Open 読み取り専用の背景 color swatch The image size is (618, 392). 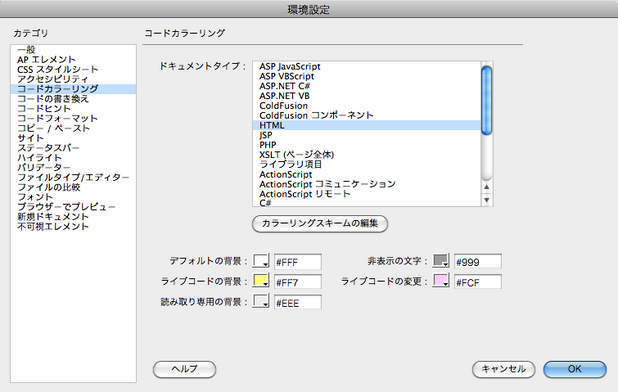(261, 302)
